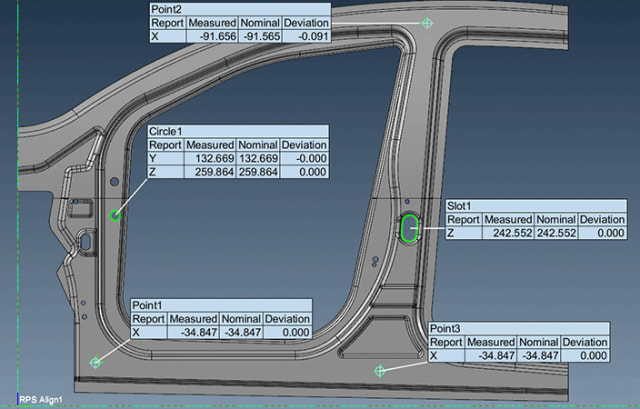This screenshot has width=640, height=409.
Task: Click the Point2 Measured column header
Action: click(x=212, y=22)
